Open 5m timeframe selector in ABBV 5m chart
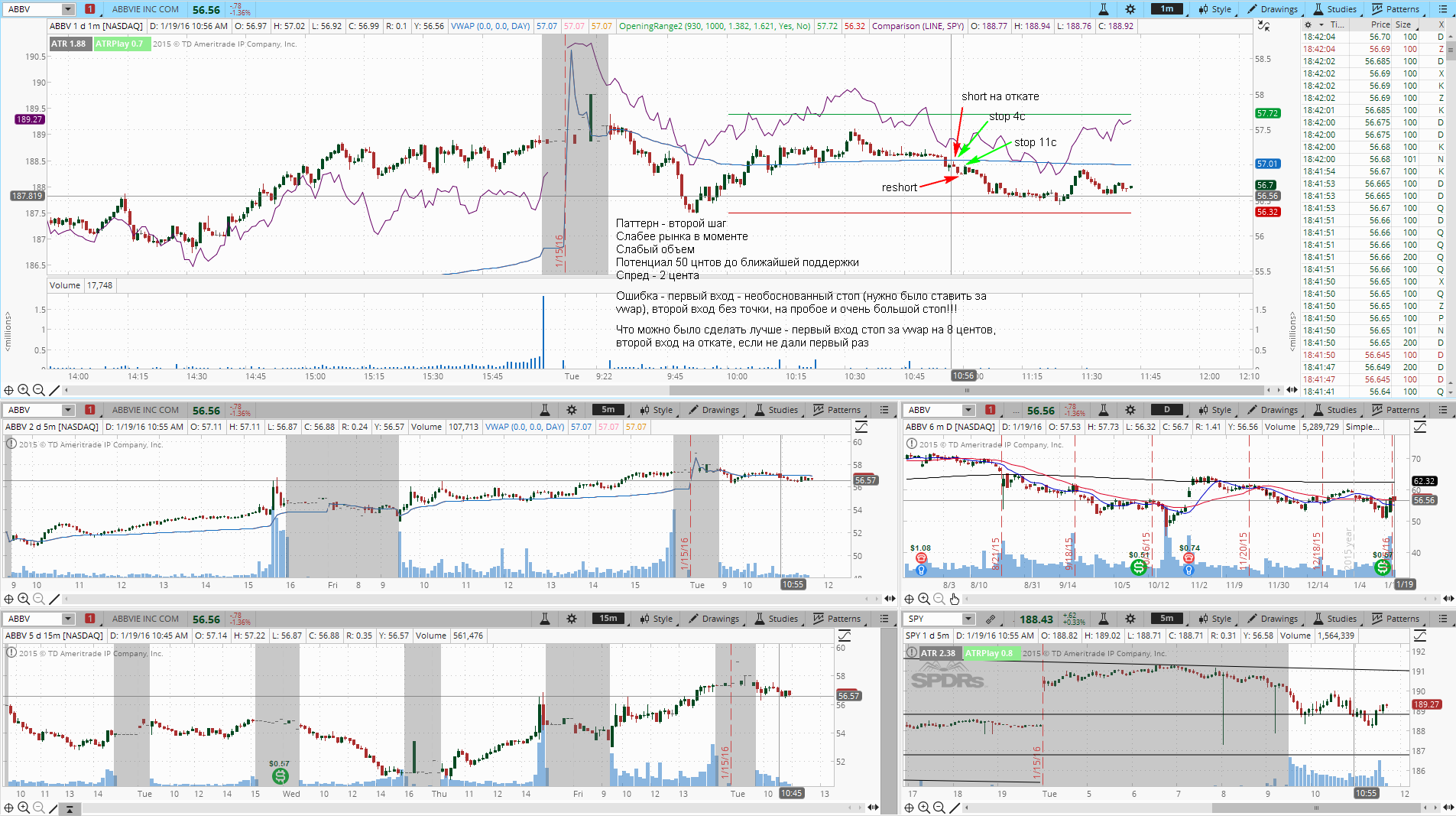The image size is (1456, 816). coord(608,410)
